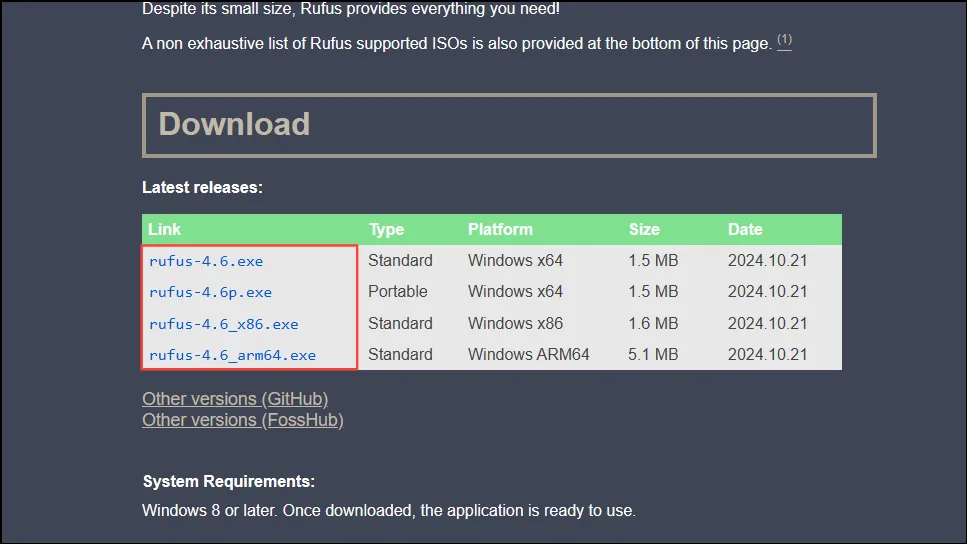This screenshot has width=967, height=544.
Task: Open Other versions (FossHub) link
Action: pos(242,420)
